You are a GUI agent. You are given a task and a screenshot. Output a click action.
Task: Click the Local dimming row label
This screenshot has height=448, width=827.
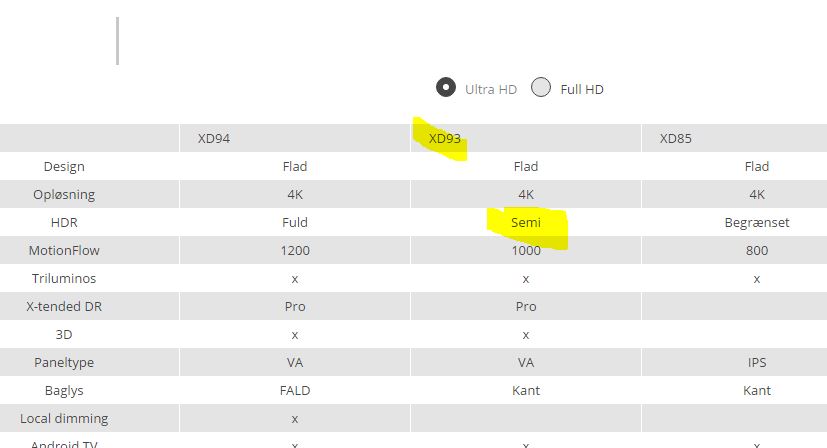tap(64, 419)
